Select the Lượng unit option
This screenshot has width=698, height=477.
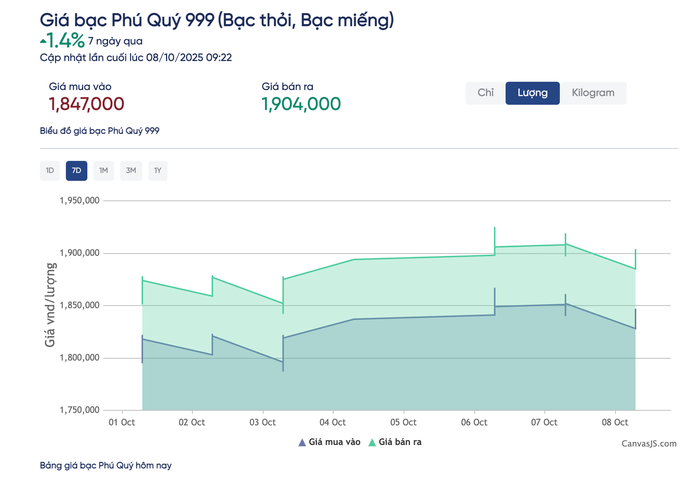point(532,93)
